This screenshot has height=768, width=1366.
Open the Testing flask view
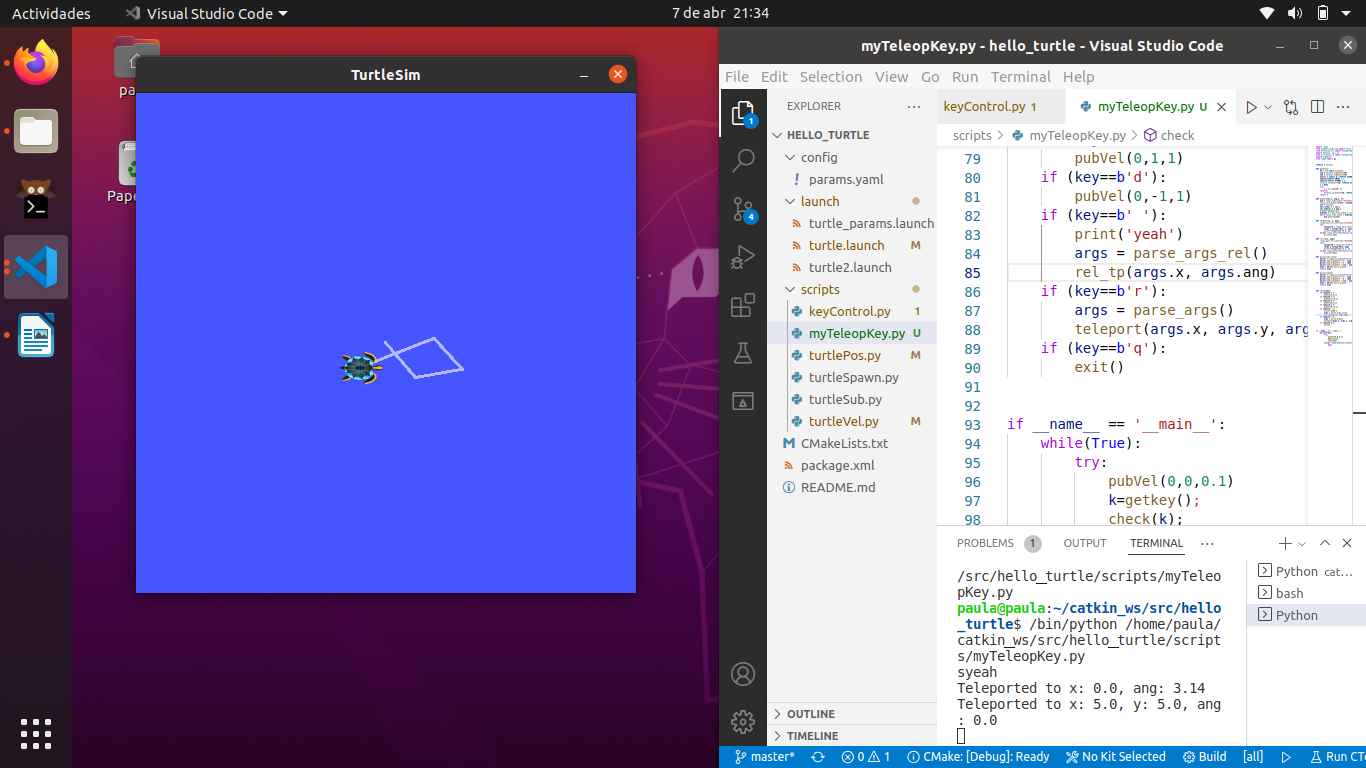point(743,353)
